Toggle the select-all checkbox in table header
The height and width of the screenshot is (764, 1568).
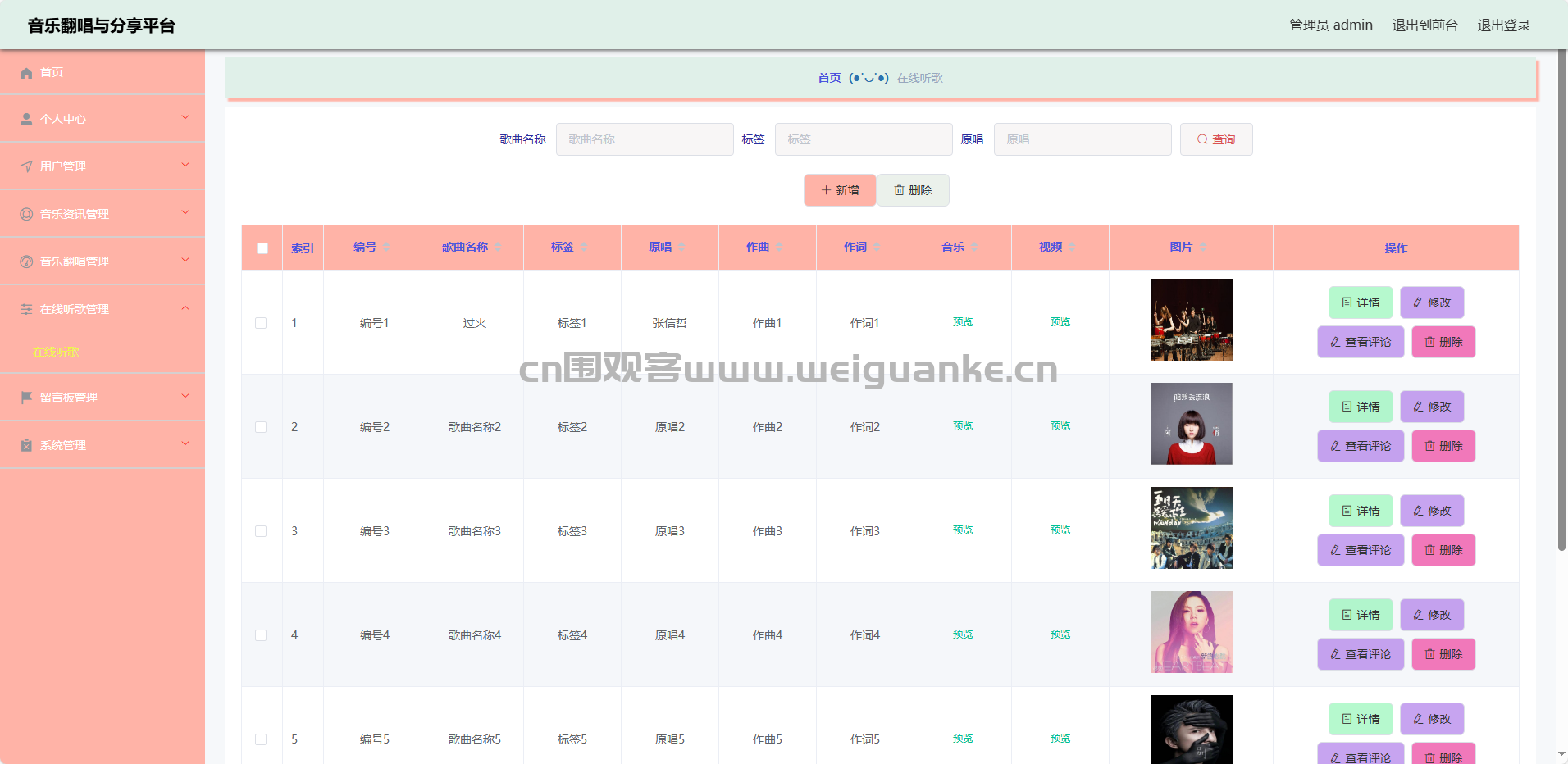click(x=262, y=248)
